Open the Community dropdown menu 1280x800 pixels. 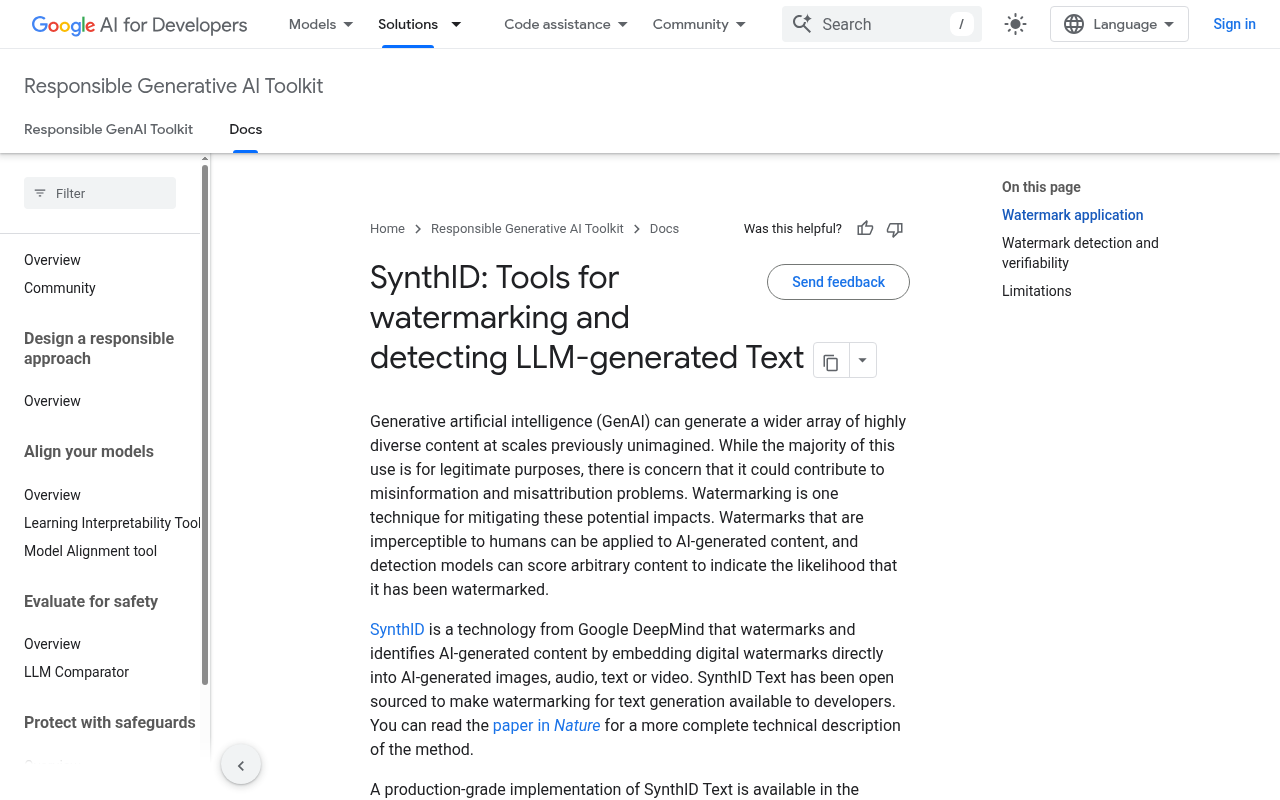(699, 24)
